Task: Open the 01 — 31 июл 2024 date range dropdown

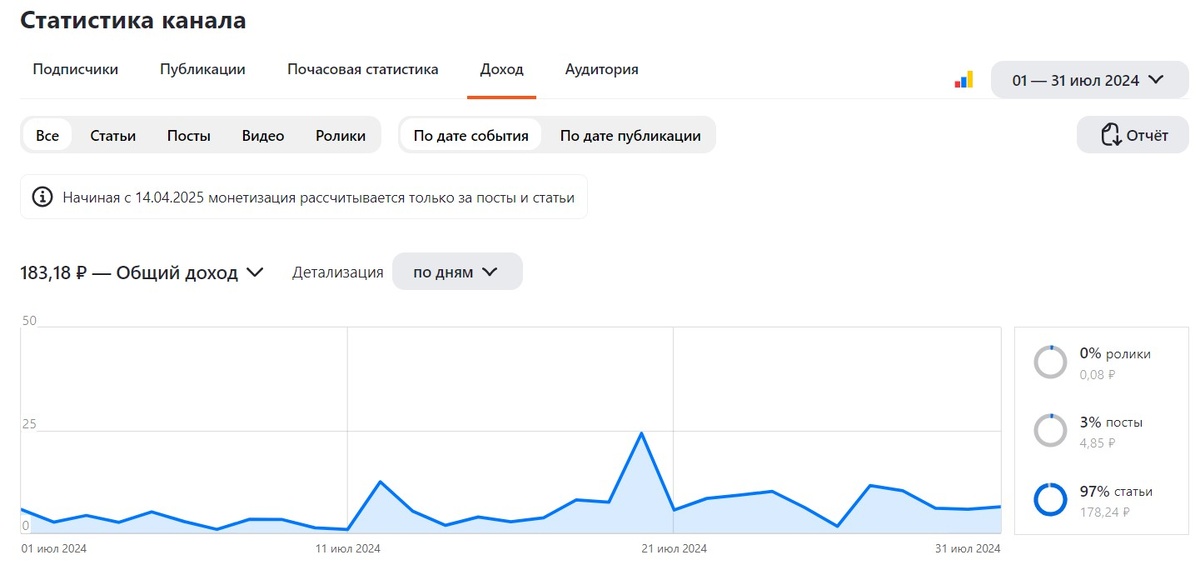Action: (1090, 80)
